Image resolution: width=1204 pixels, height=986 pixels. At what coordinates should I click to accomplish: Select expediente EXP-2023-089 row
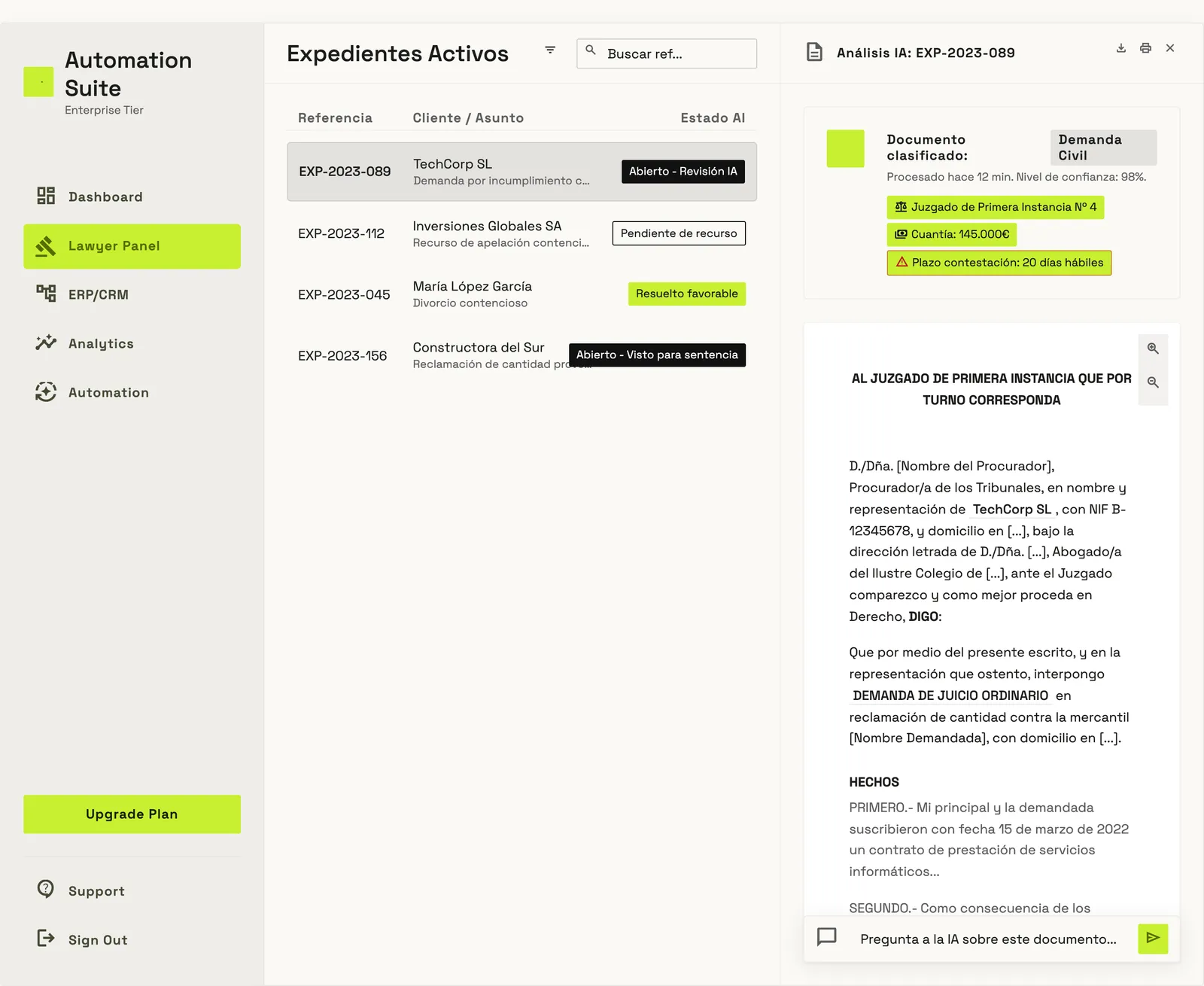tap(521, 172)
